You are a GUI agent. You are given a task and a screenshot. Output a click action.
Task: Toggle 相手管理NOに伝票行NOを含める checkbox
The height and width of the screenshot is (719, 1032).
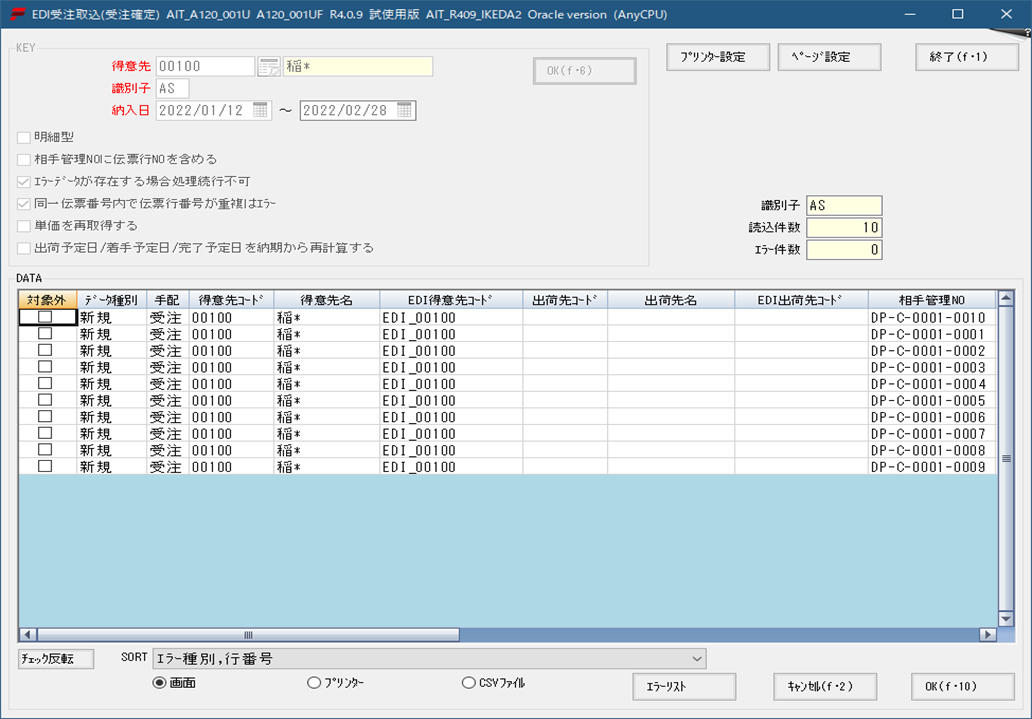point(24,159)
